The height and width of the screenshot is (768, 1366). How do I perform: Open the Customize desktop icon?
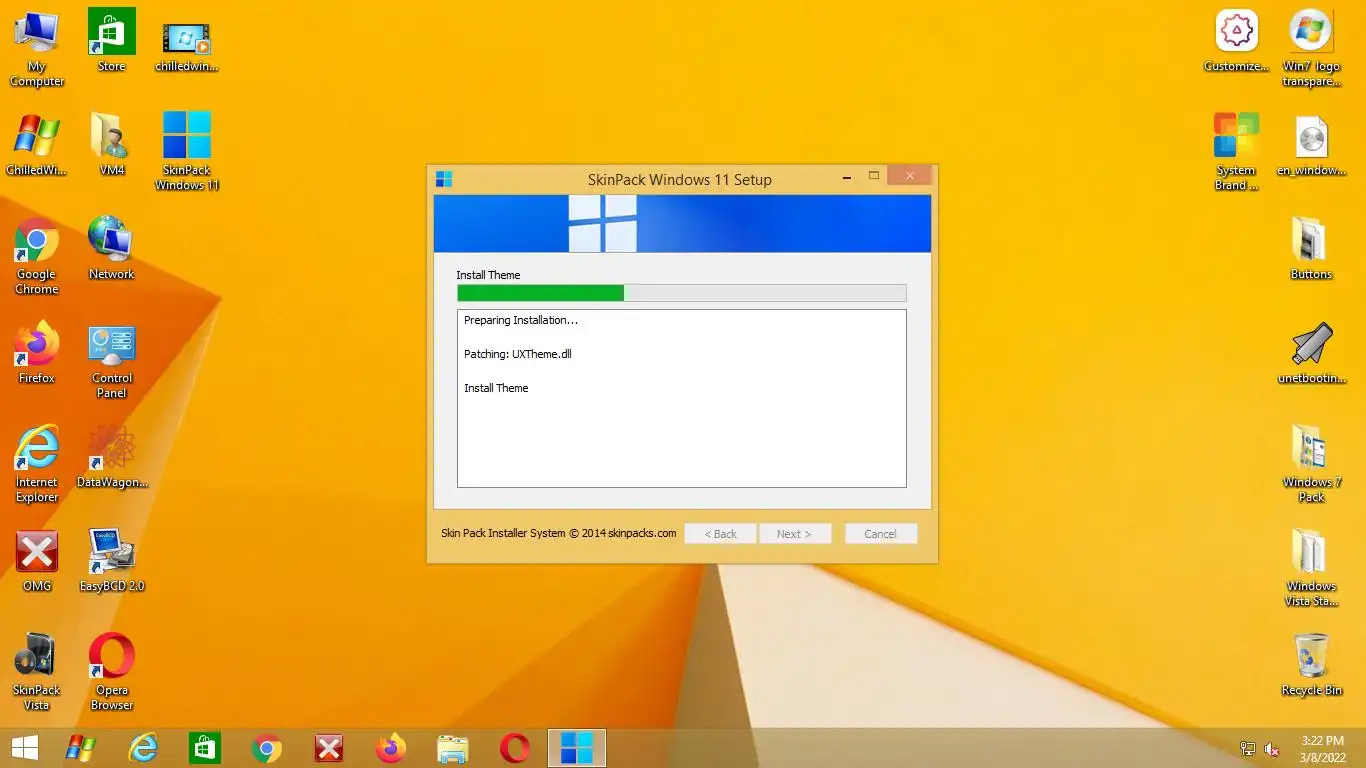click(1237, 41)
